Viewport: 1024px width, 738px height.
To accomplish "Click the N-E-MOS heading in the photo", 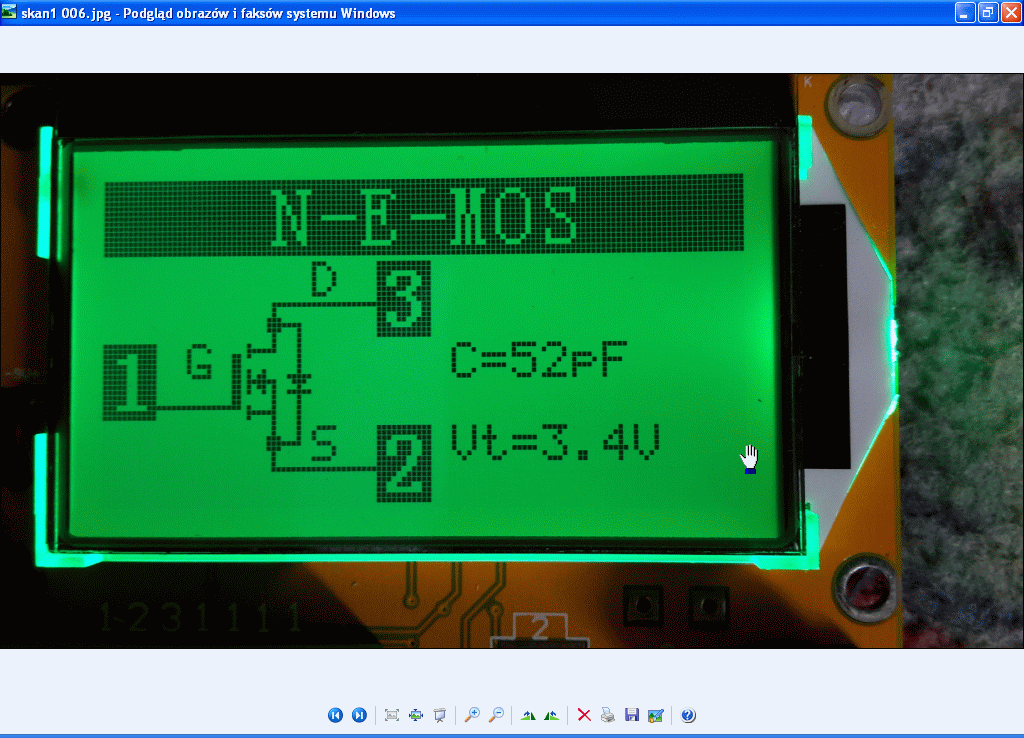I will (x=426, y=216).
